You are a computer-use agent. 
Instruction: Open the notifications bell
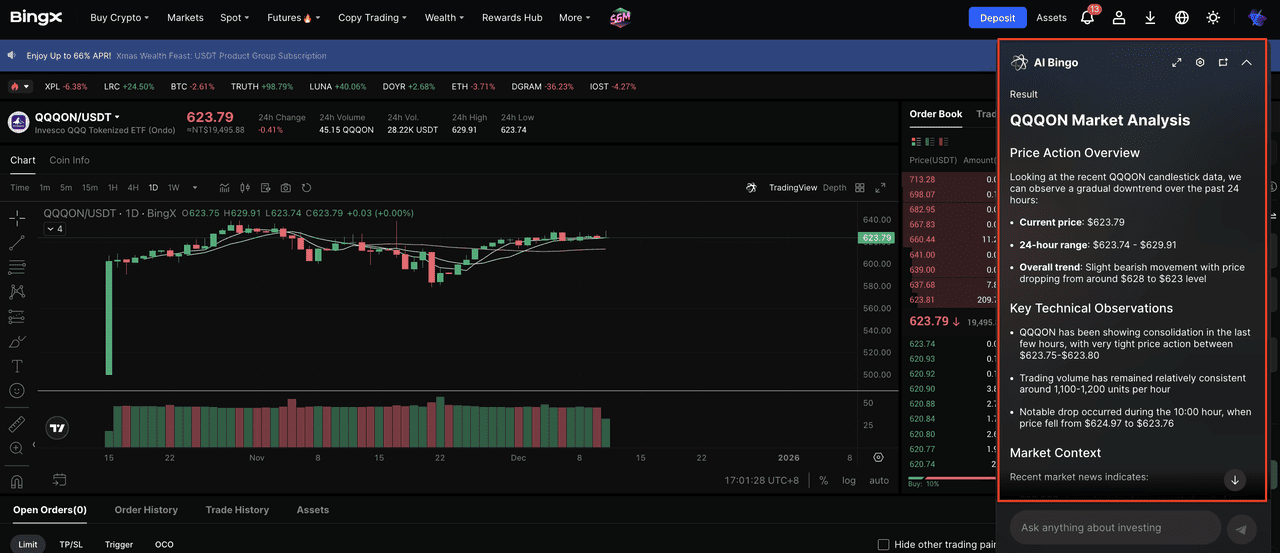point(1087,18)
